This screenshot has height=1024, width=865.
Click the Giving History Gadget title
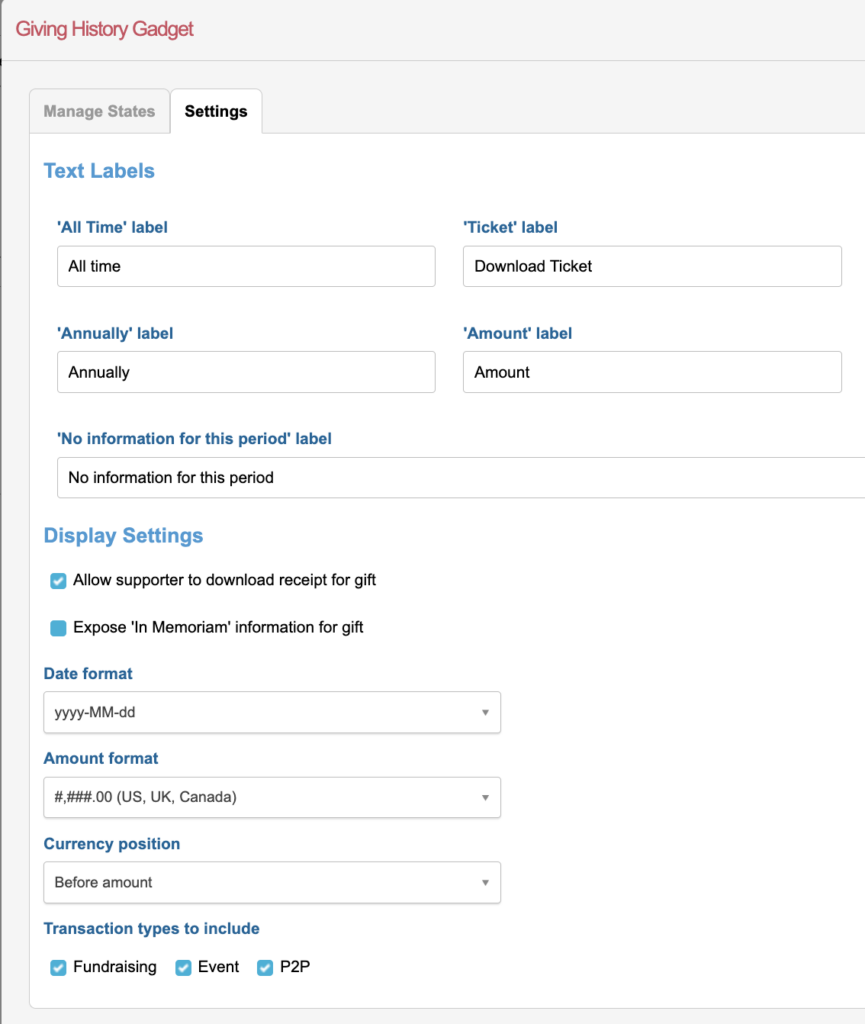[105, 29]
